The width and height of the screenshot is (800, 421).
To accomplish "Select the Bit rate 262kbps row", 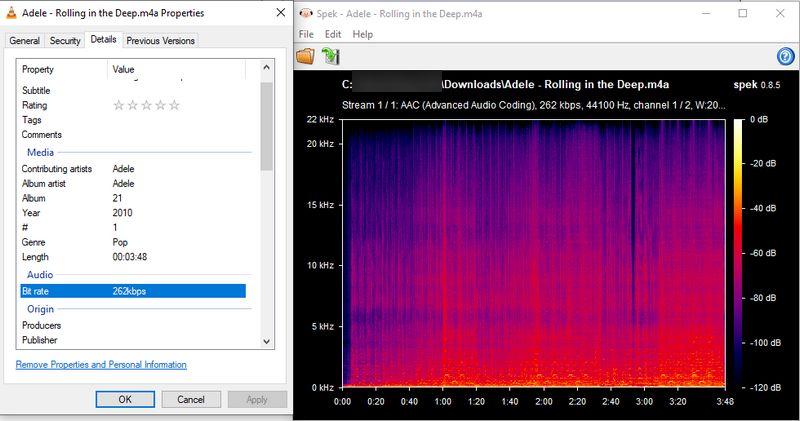I will (133, 291).
